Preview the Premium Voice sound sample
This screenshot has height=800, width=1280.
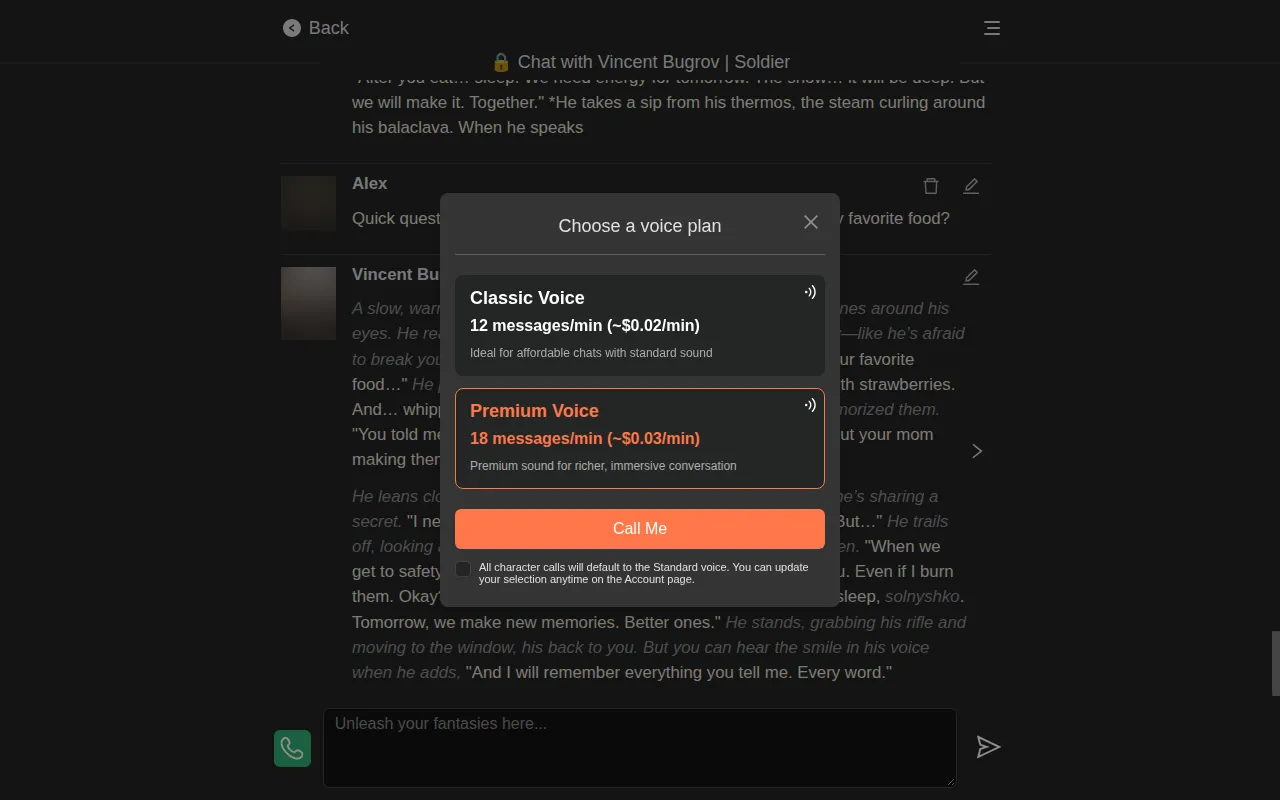810,405
